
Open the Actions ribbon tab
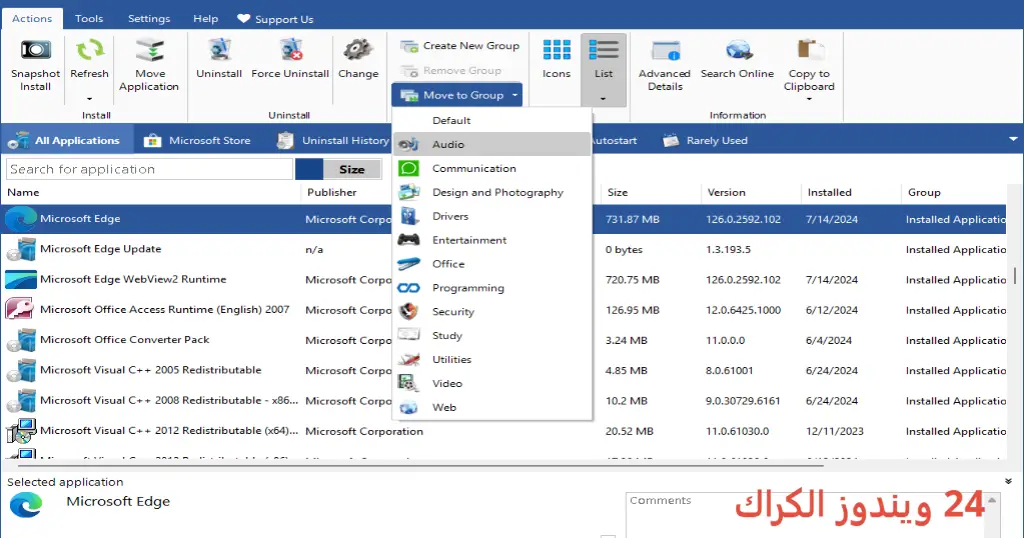32,18
